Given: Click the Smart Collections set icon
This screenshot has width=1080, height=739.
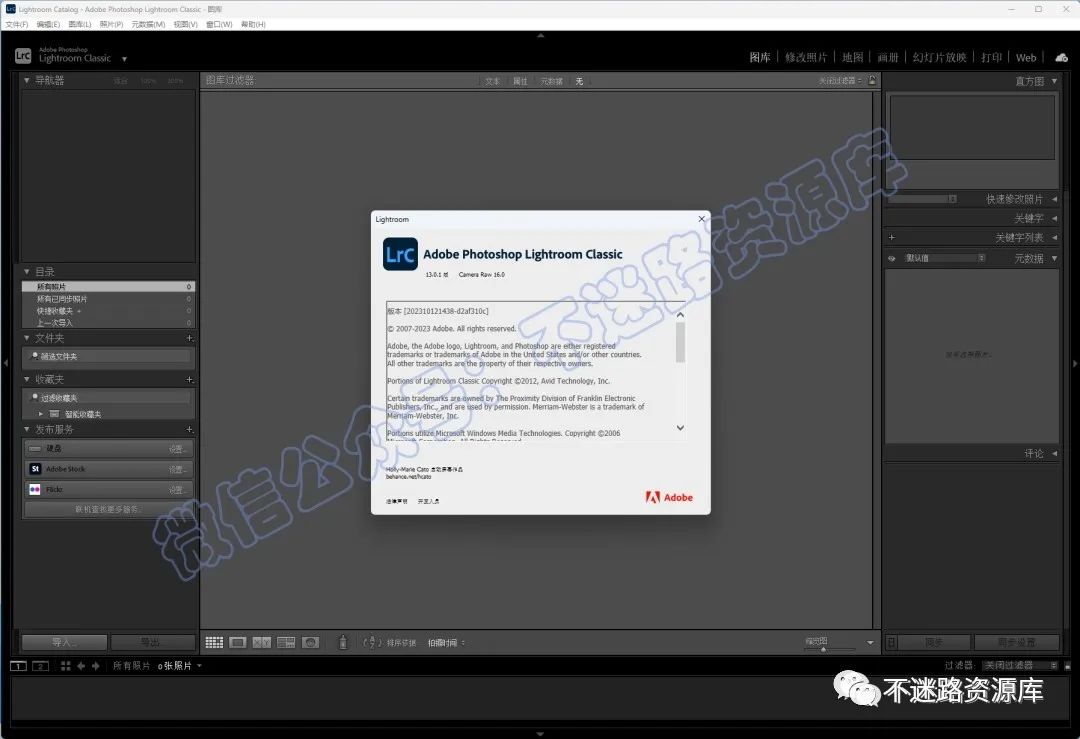Looking at the screenshot, I should click(54, 414).
